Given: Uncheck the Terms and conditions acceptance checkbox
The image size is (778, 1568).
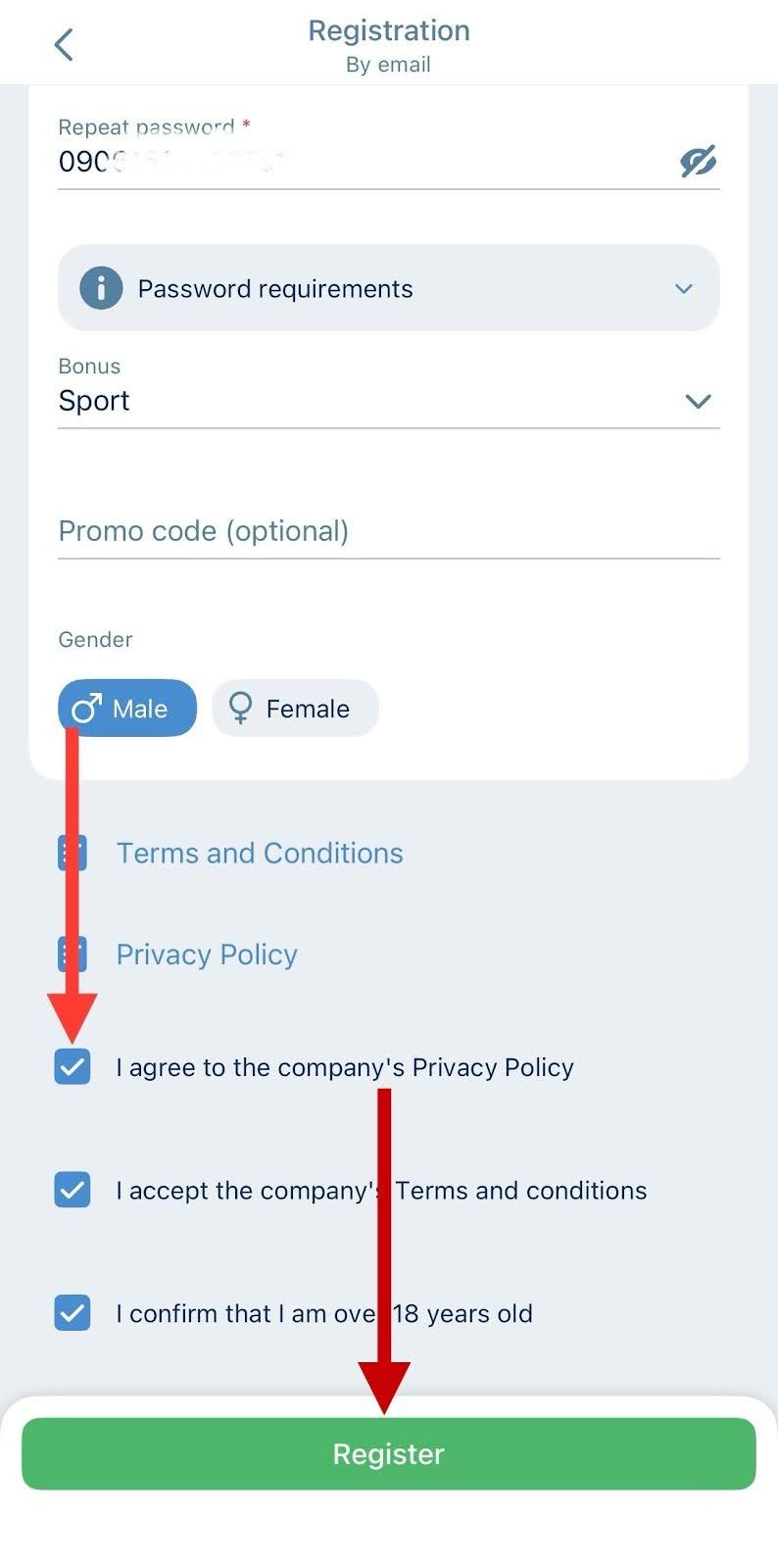Looking at the screenshot, I should [72, 1190].
